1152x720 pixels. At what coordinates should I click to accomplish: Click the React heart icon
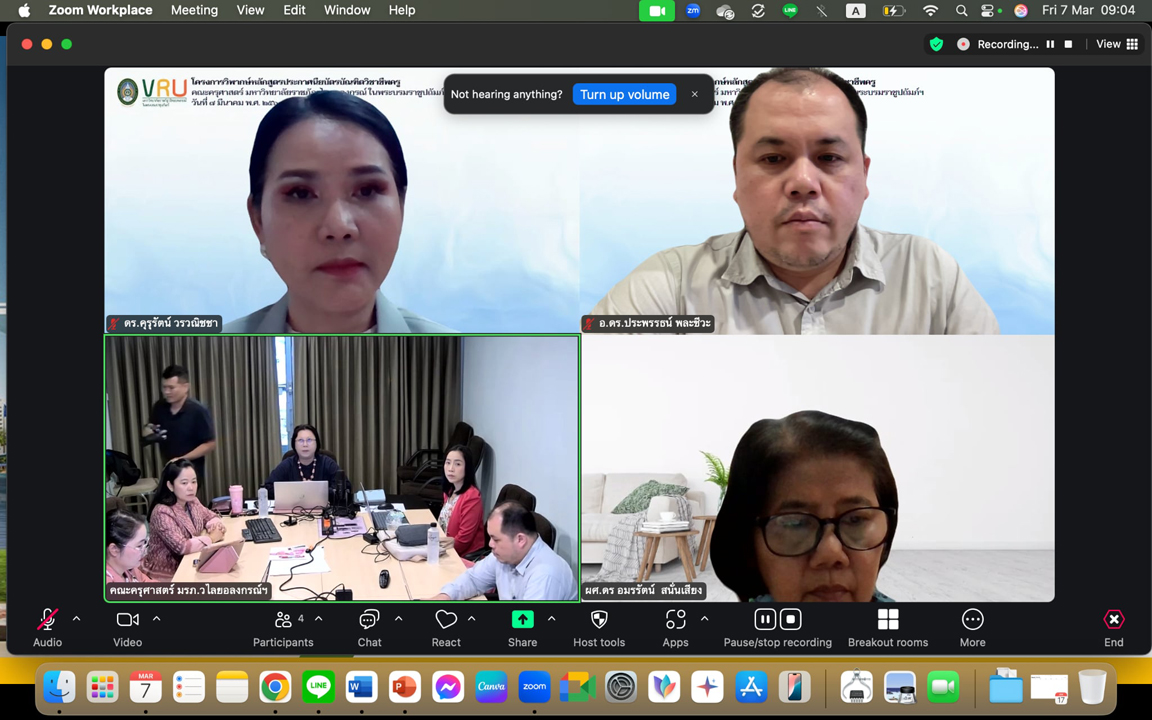tap(446, 620)
